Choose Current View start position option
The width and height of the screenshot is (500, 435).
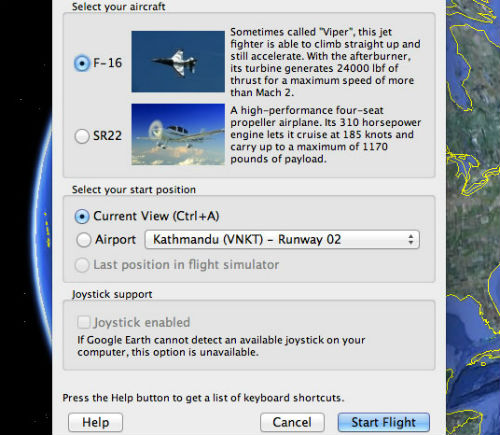coord(82,217)
